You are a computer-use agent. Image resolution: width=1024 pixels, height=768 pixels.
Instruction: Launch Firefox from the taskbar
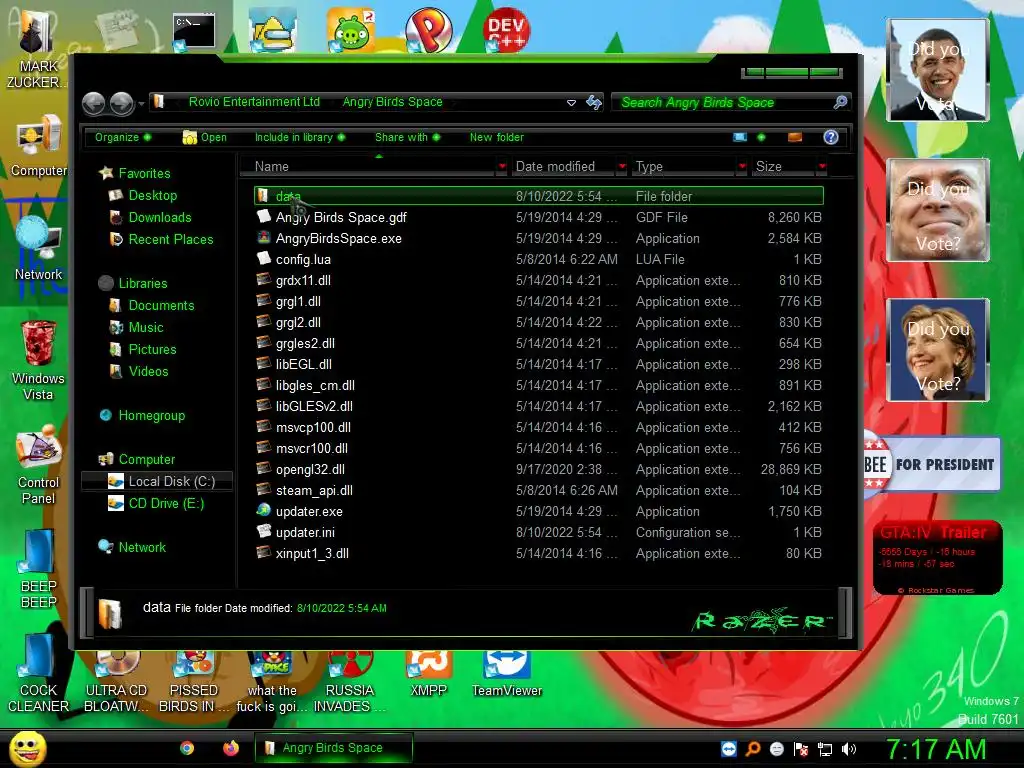click(x=231, y=748)
